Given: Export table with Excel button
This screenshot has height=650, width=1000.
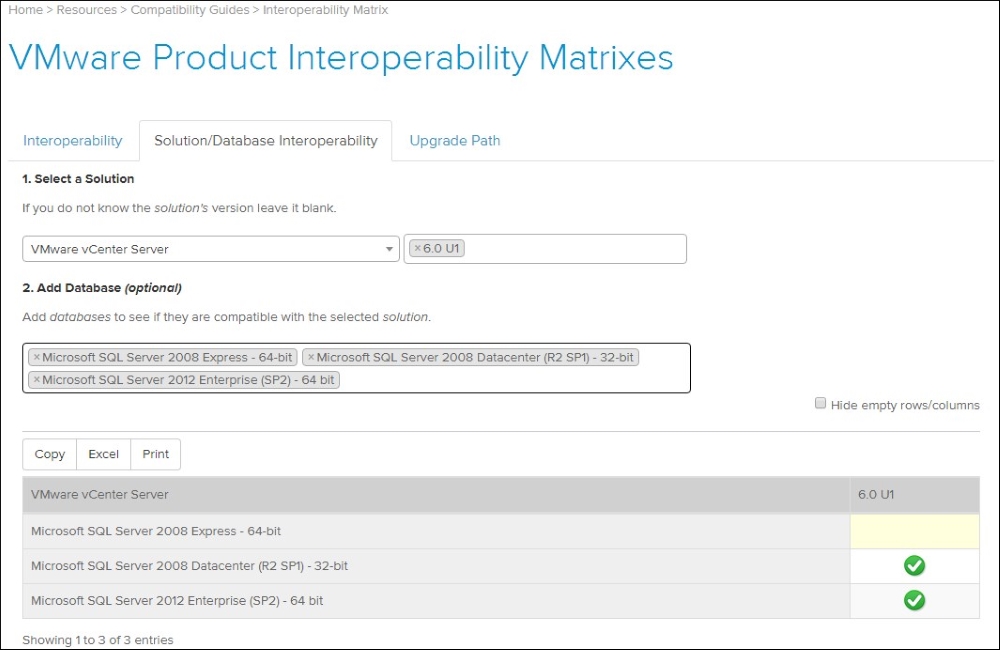Looking at the screenshot, I should click(103, 454).
